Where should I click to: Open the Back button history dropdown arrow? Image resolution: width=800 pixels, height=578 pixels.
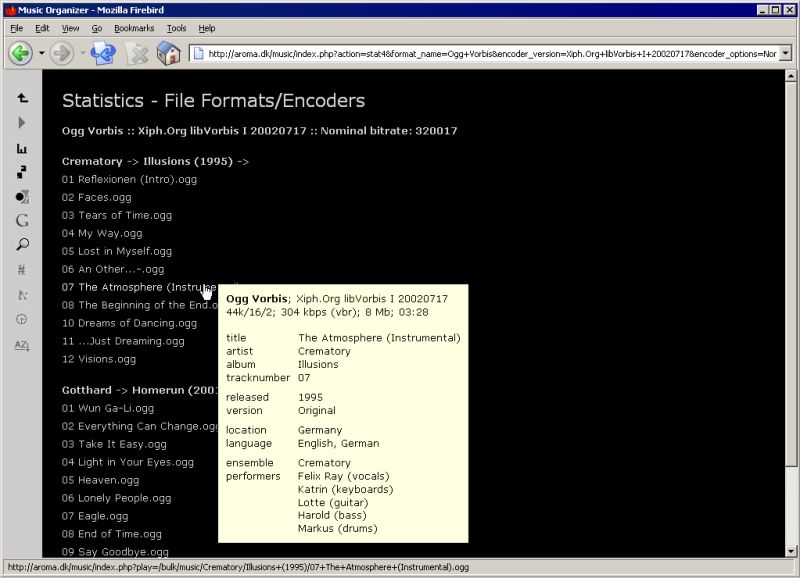pyautogui.click(x=41, y=53)
